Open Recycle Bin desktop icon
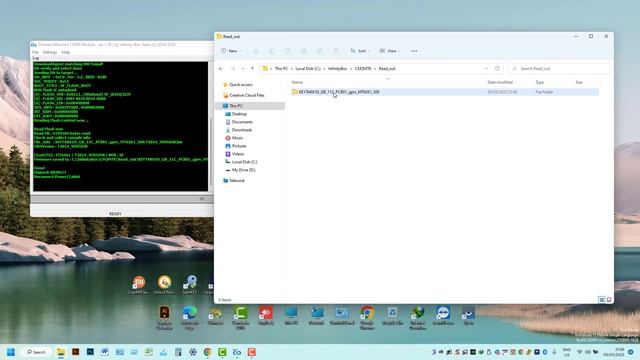This screenshot has width=640, height=360. (x=392, y=313)
